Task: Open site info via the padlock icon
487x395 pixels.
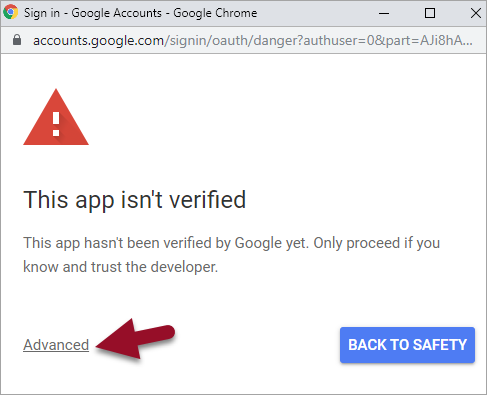Action: 17,40
